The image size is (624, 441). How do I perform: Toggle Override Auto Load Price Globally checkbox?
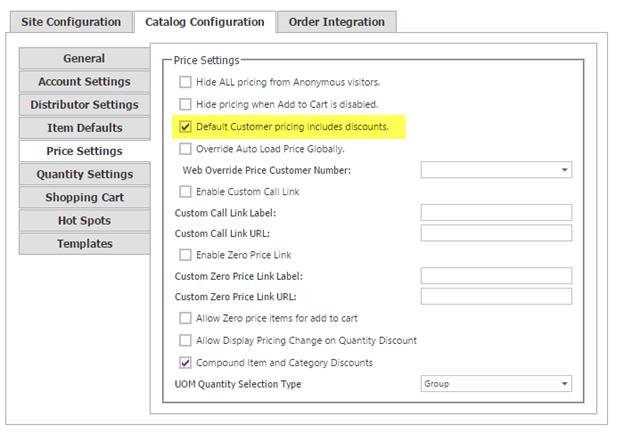tap(185, 149)
